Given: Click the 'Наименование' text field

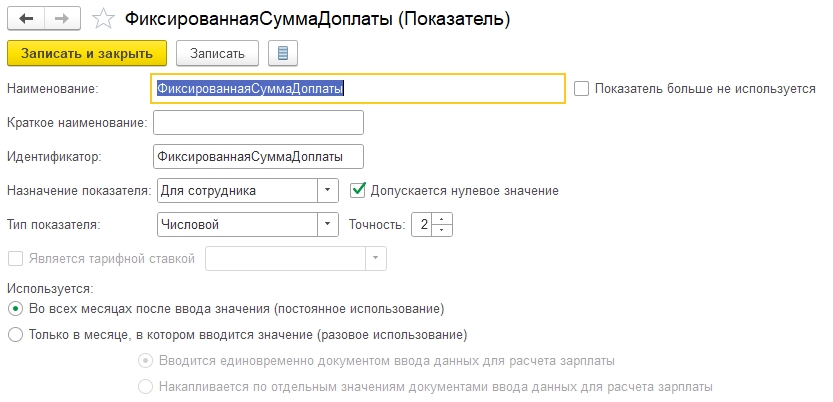Looking at the screenshot, I should point(360,88).
